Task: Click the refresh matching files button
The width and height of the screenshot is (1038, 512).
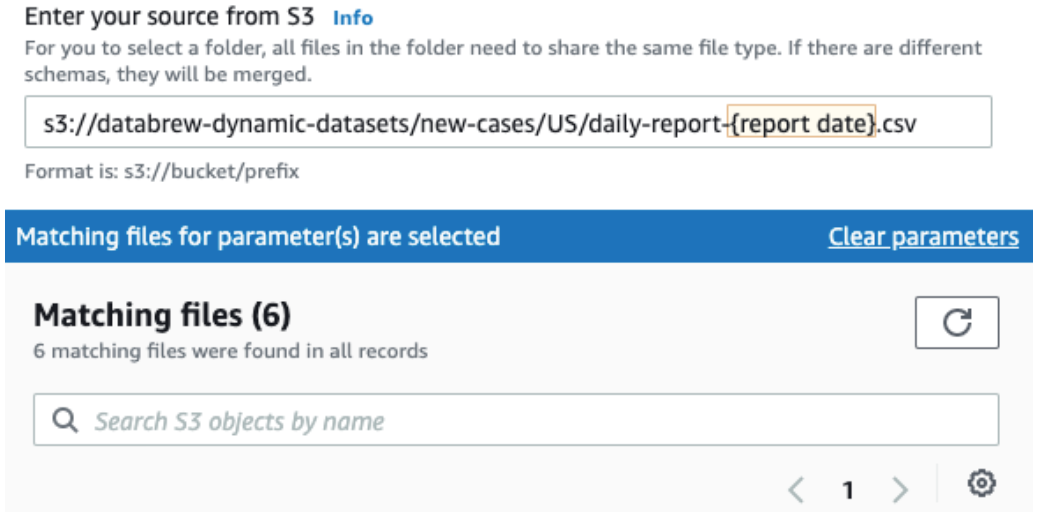Action: click(x=957, y=324)
